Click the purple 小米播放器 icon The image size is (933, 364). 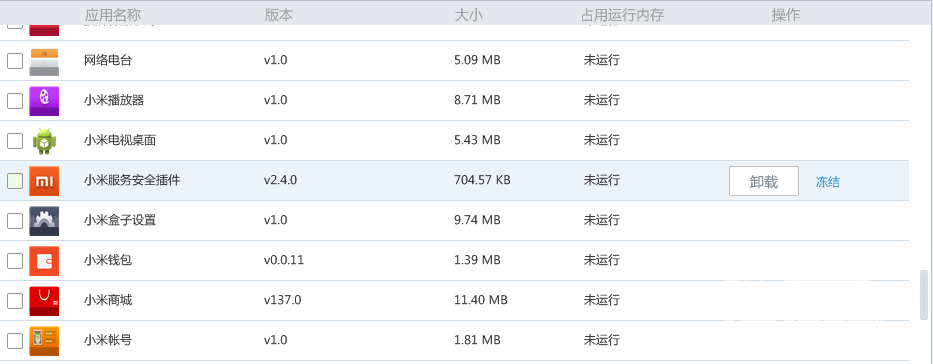[x=44, y=101]
